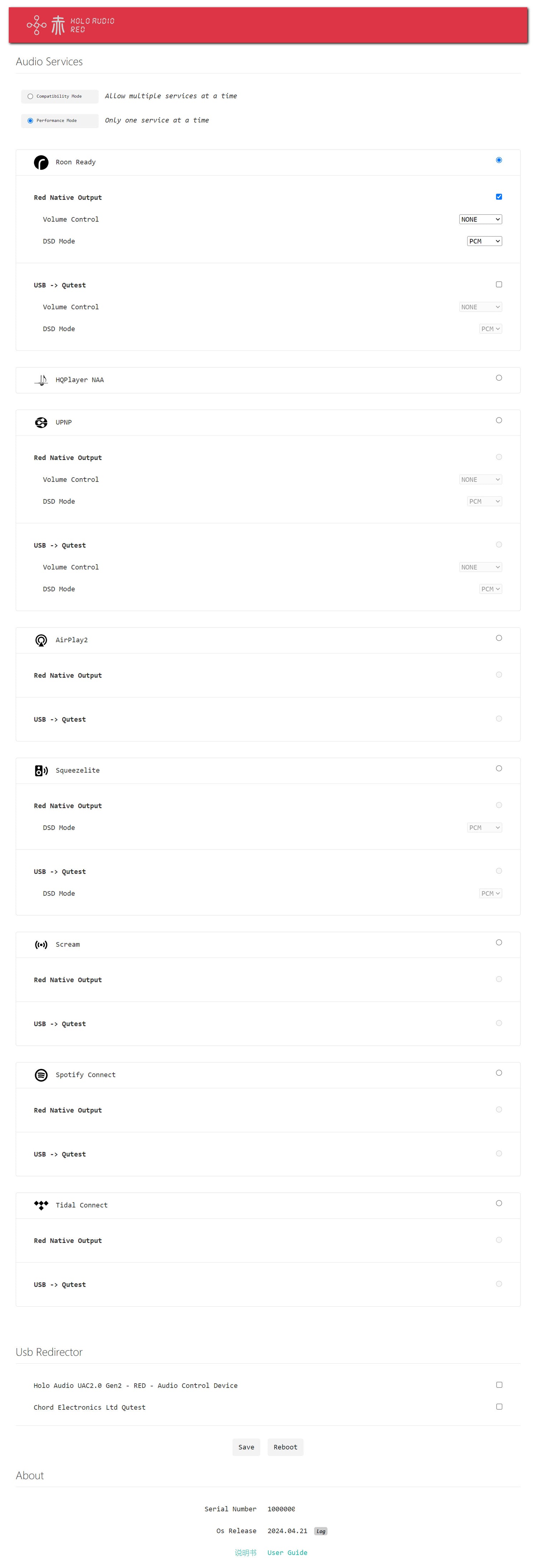Open Roon Red Native Volume Control dropdown
The width and height of the screenshot is (537, 1568).
pos(480,219)
